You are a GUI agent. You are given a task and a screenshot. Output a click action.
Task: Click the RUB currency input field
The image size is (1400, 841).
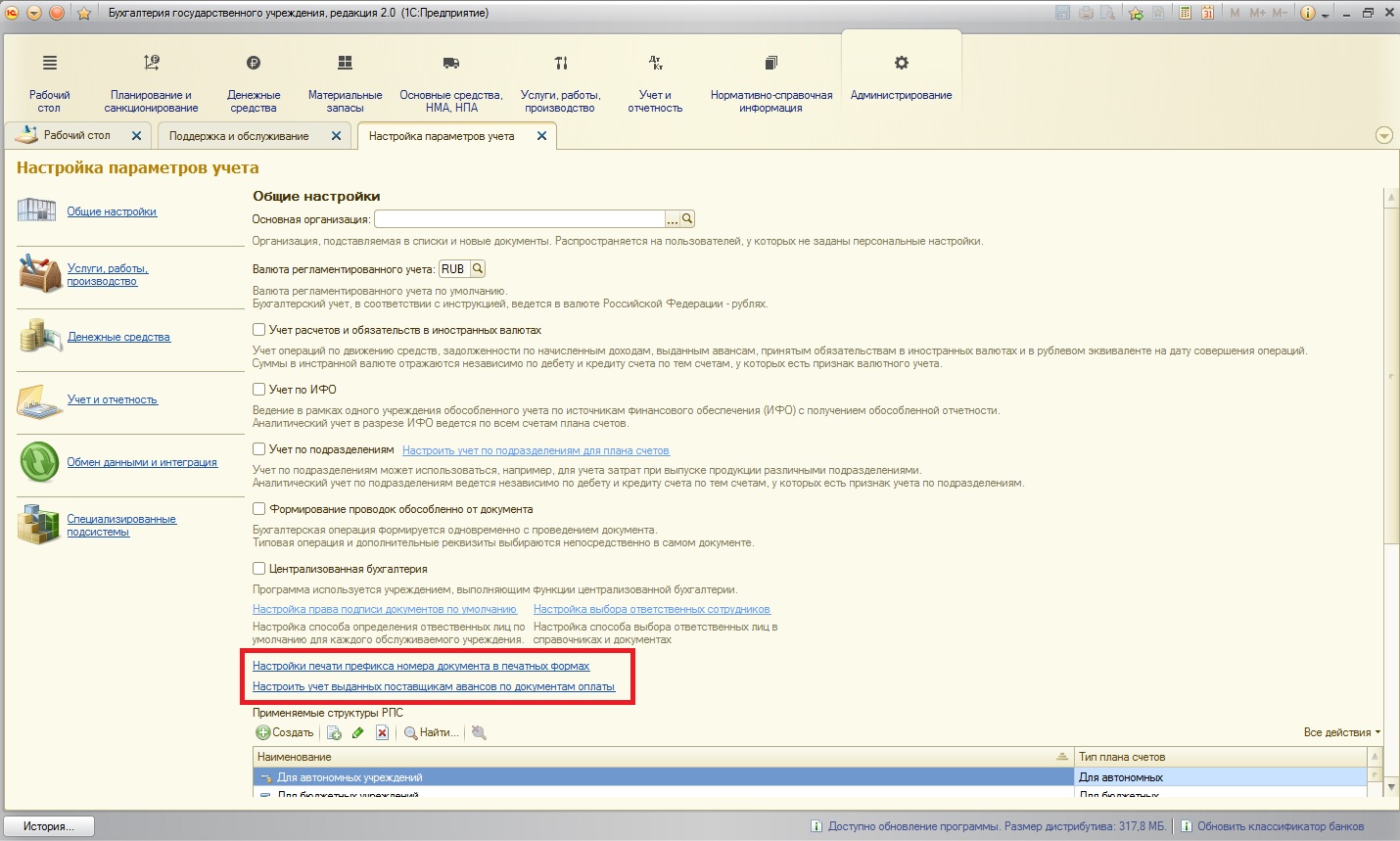coord(454,268)
